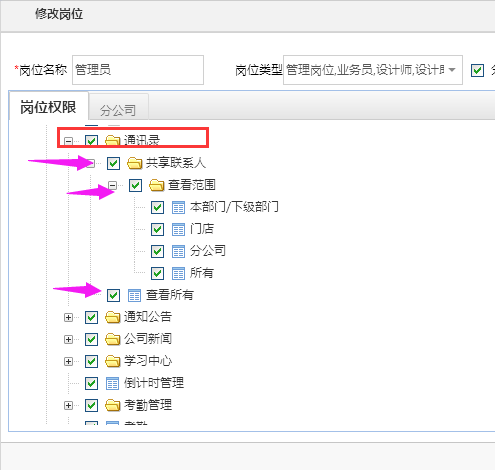Click the 共享联系人 folder icon

[x=135, y=163]
